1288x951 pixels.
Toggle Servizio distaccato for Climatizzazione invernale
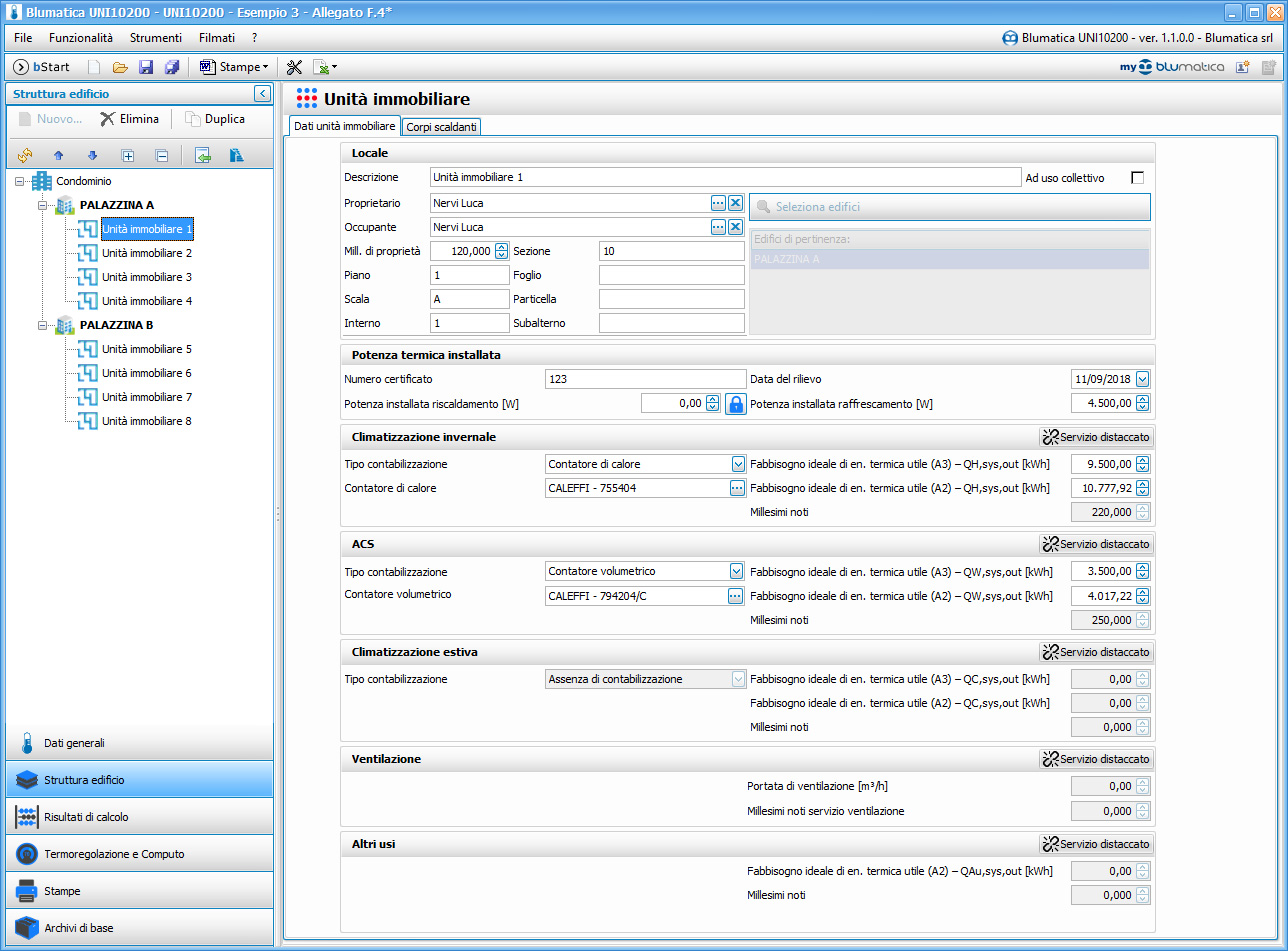click(1096, 437)
